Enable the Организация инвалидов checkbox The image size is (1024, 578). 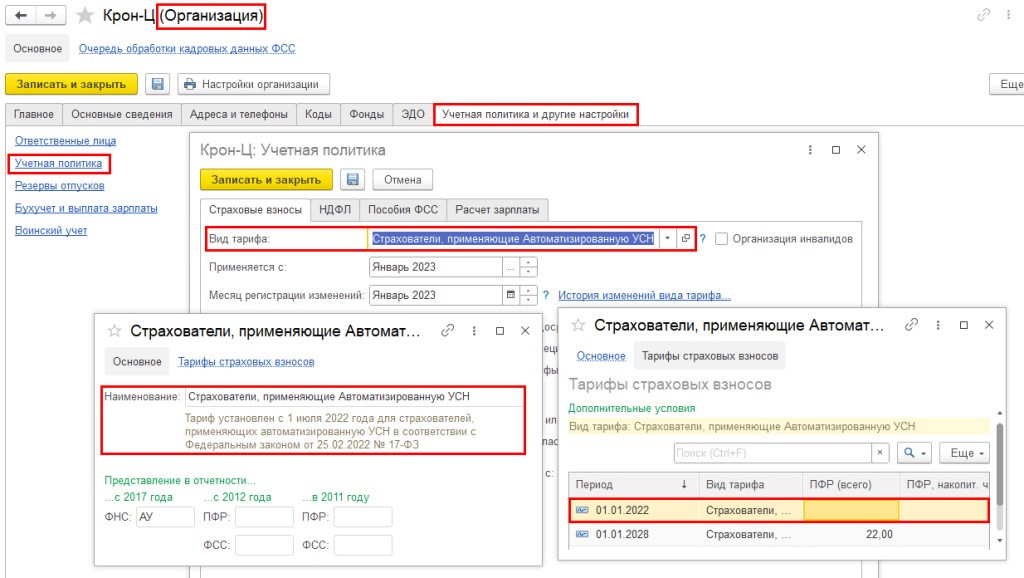(x=722, y=239)
